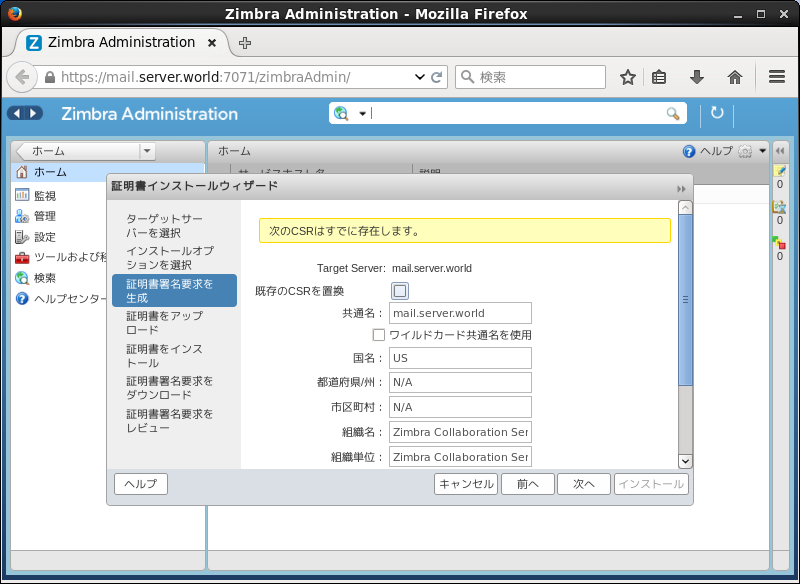This screenshot has height=584, width=800.
Task: Go to the Firefox home page icon
Action: 735,78
